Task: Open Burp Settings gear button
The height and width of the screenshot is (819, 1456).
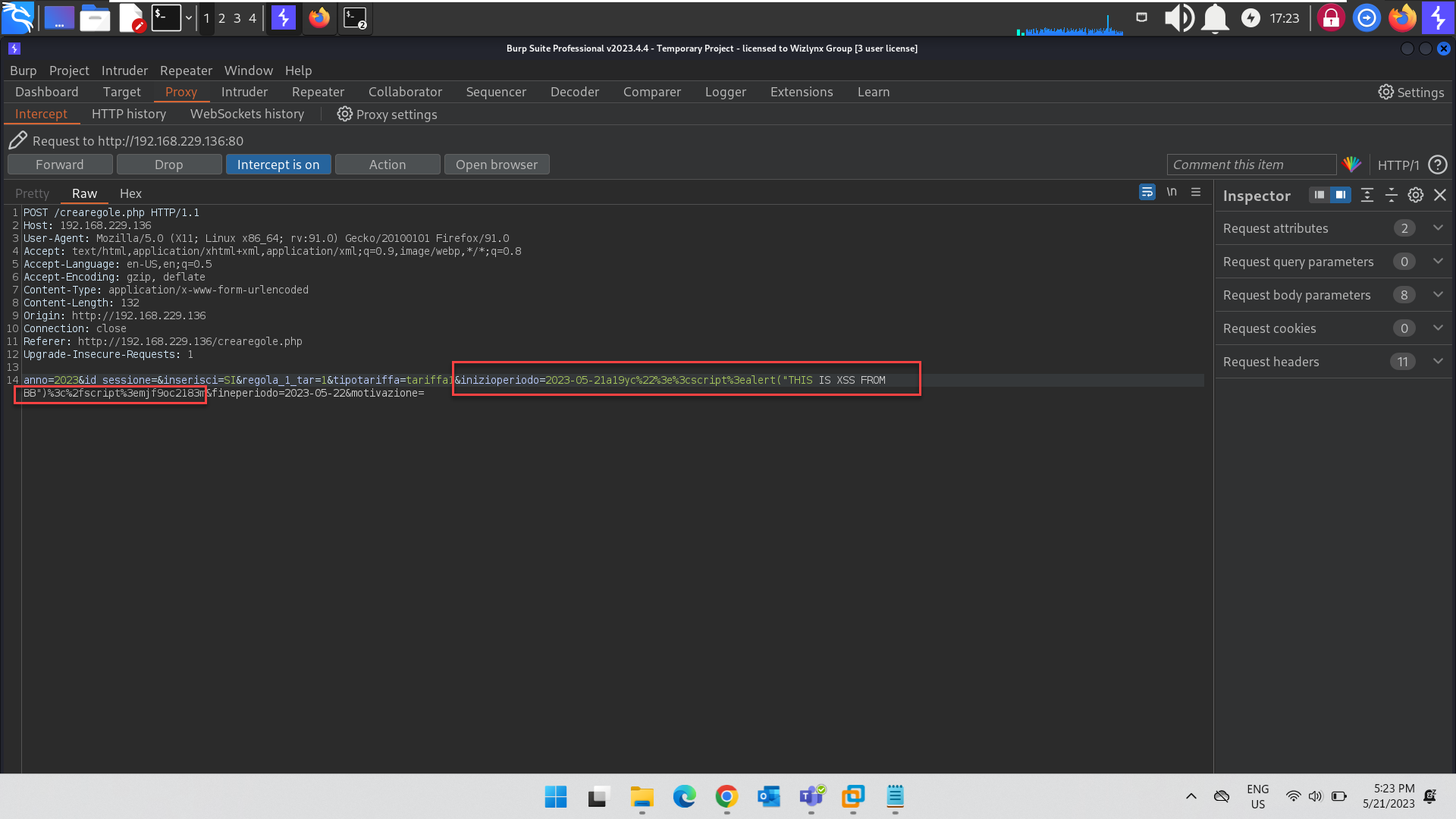Action: click(1410, 92)
